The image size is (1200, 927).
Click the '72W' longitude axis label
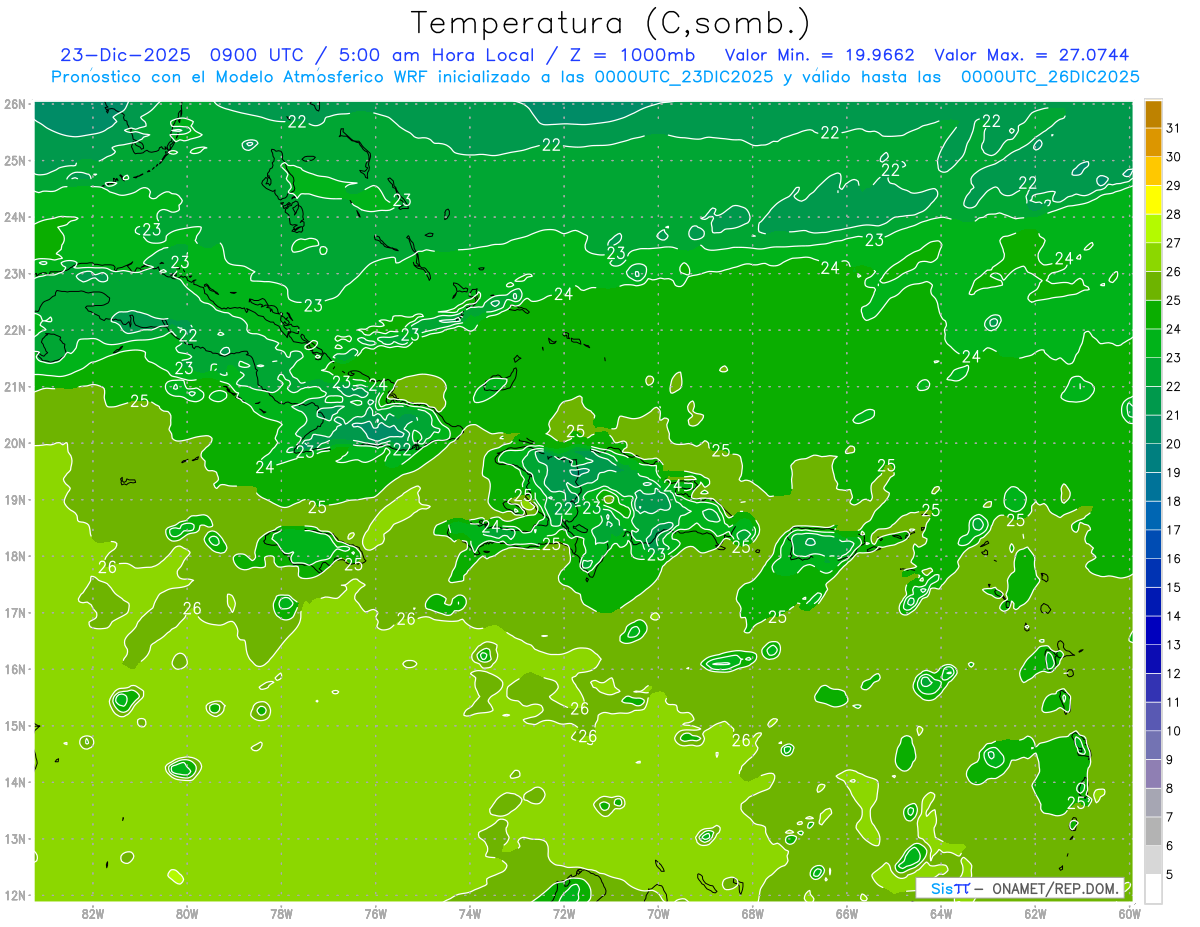(564, 913)
